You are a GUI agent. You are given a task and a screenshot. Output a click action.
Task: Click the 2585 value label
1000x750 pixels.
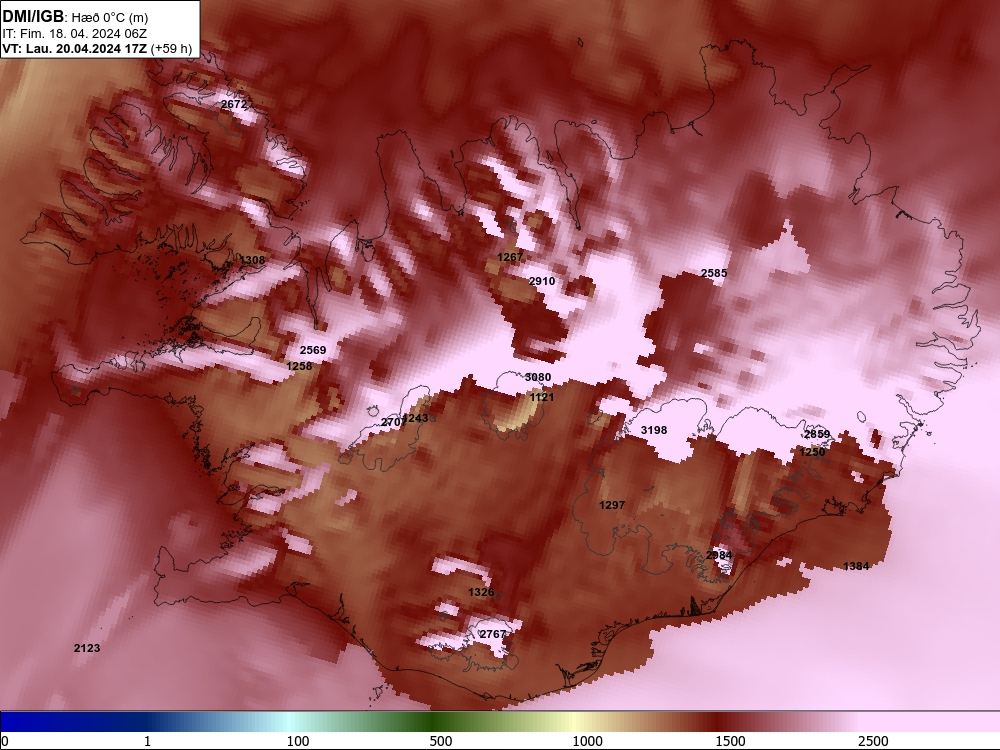(714, 273)
